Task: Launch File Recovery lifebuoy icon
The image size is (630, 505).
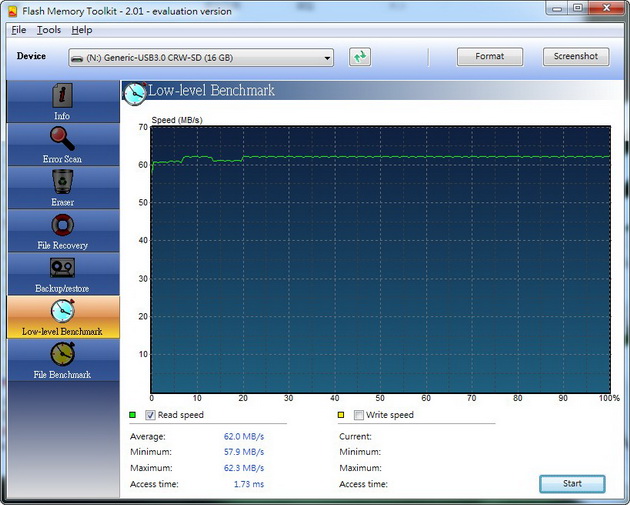Action: [x=62, y=225]
